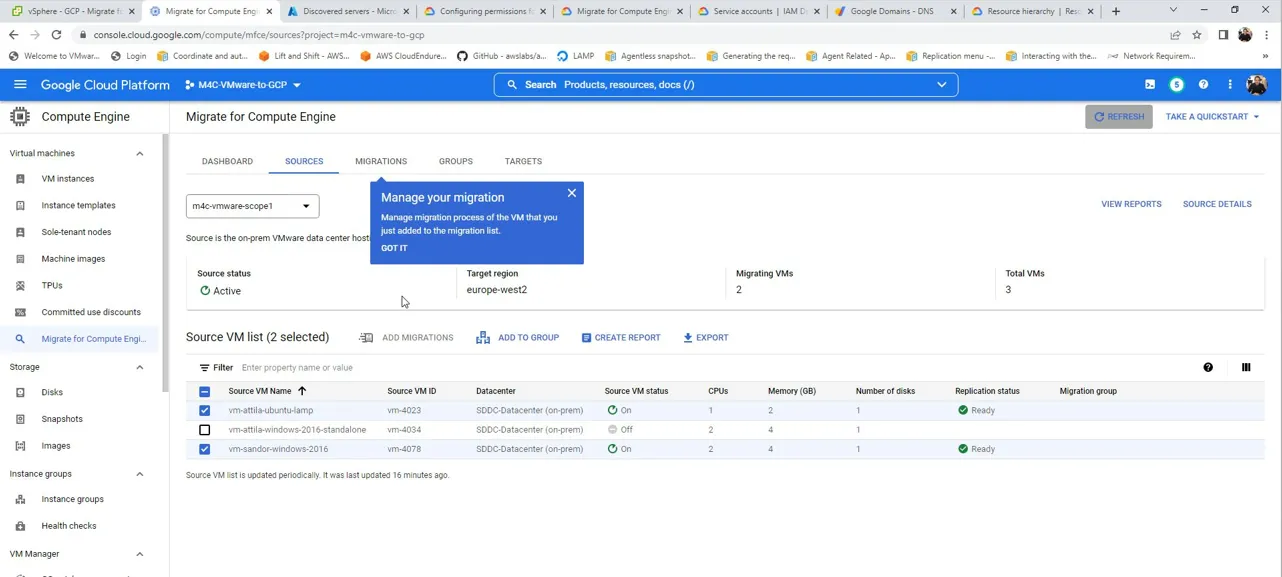
Task: Click the Instance groups item icon
Action: (20, 499)
